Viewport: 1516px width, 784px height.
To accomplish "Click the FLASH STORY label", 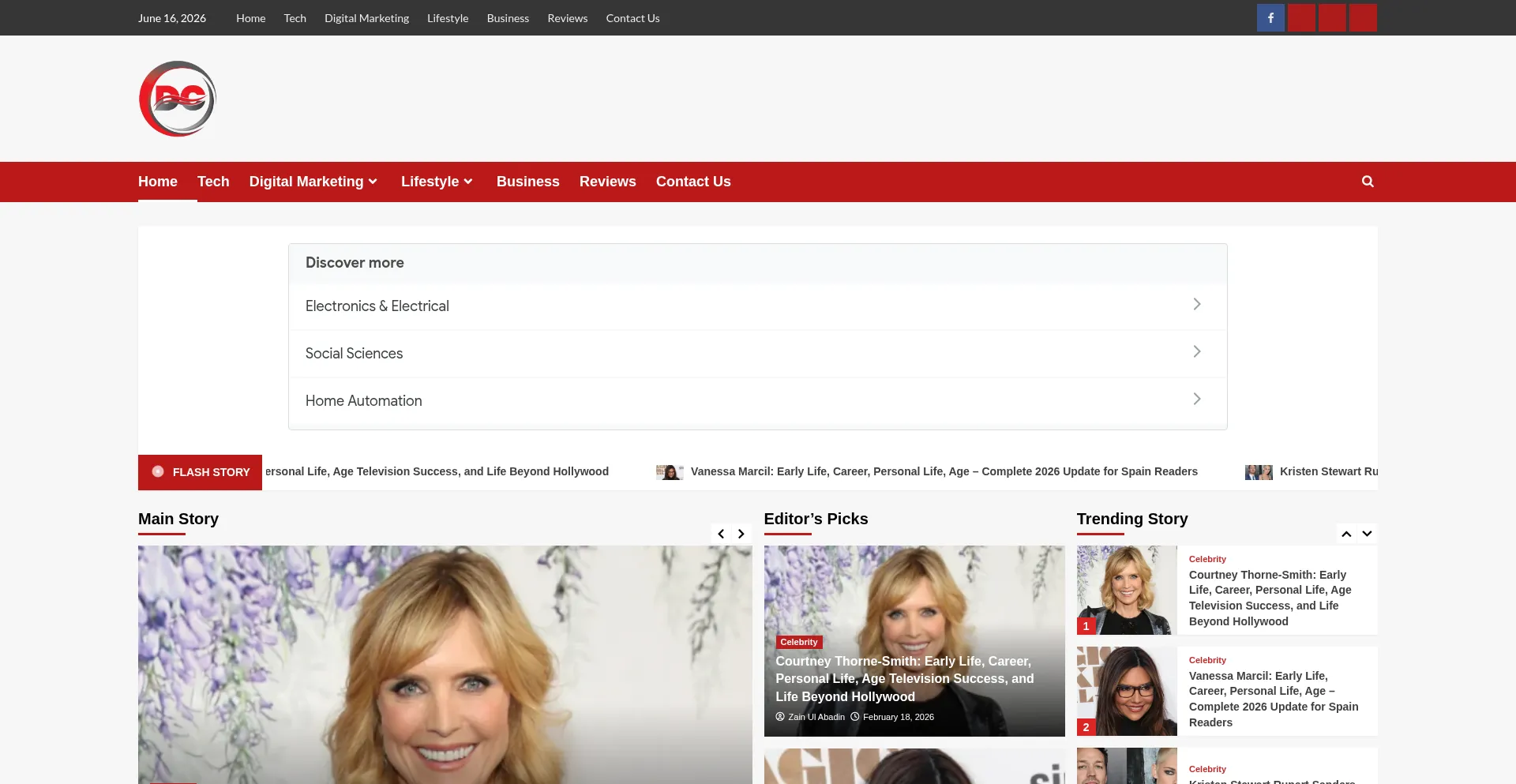I will [x=200, y=472].
